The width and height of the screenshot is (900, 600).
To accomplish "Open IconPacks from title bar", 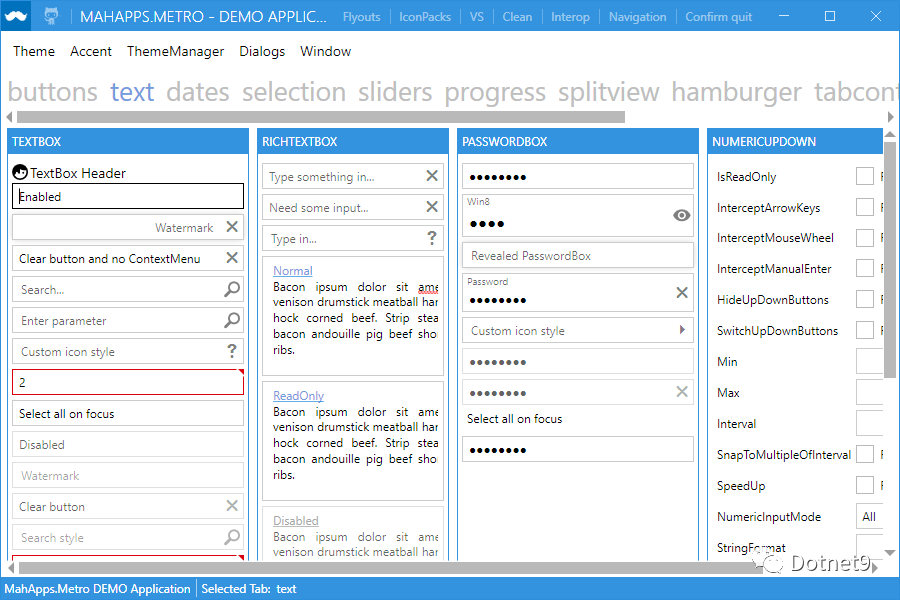I will [x=425, y=17].
